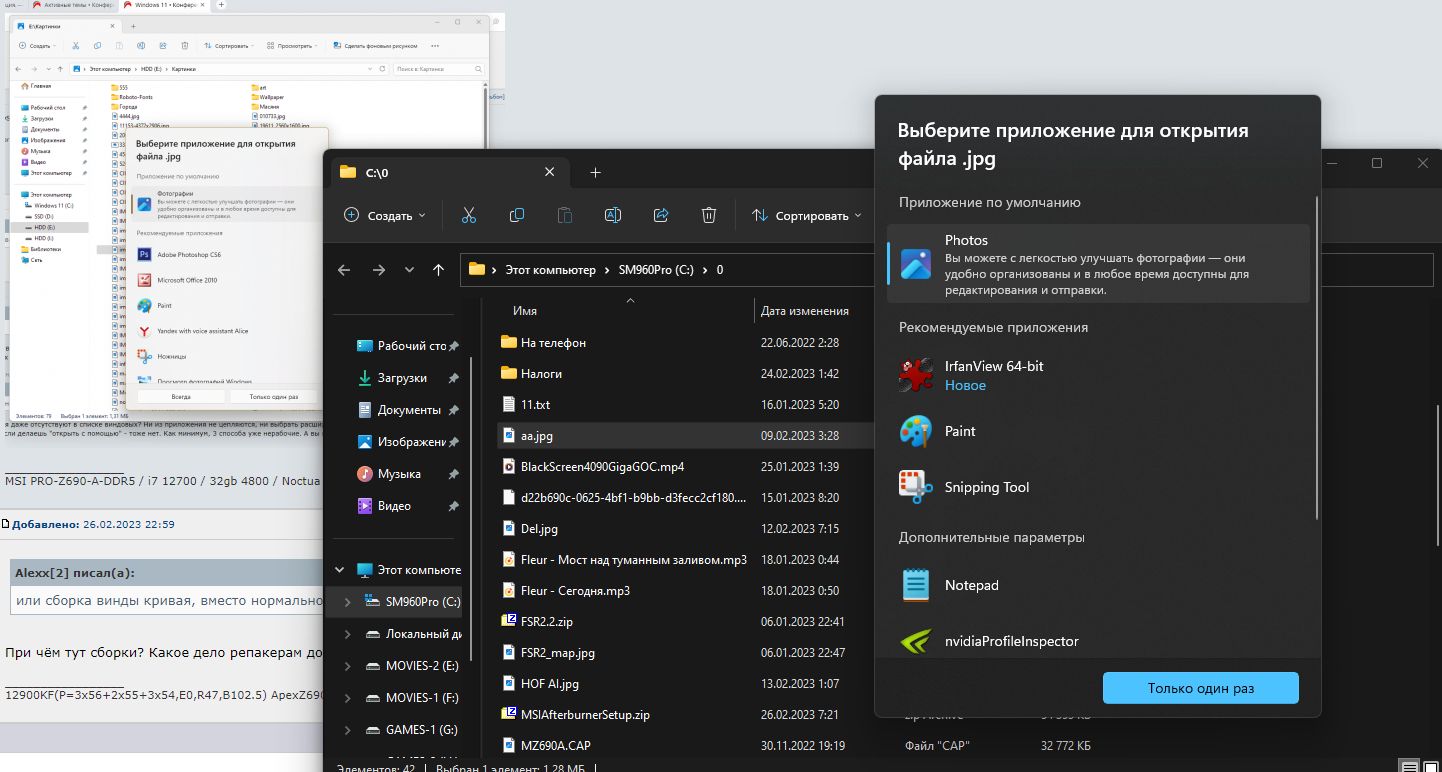The image size is (1442, 772).
Task: Share the file via dark Explorer toolbar
Action: coord(661,215)
